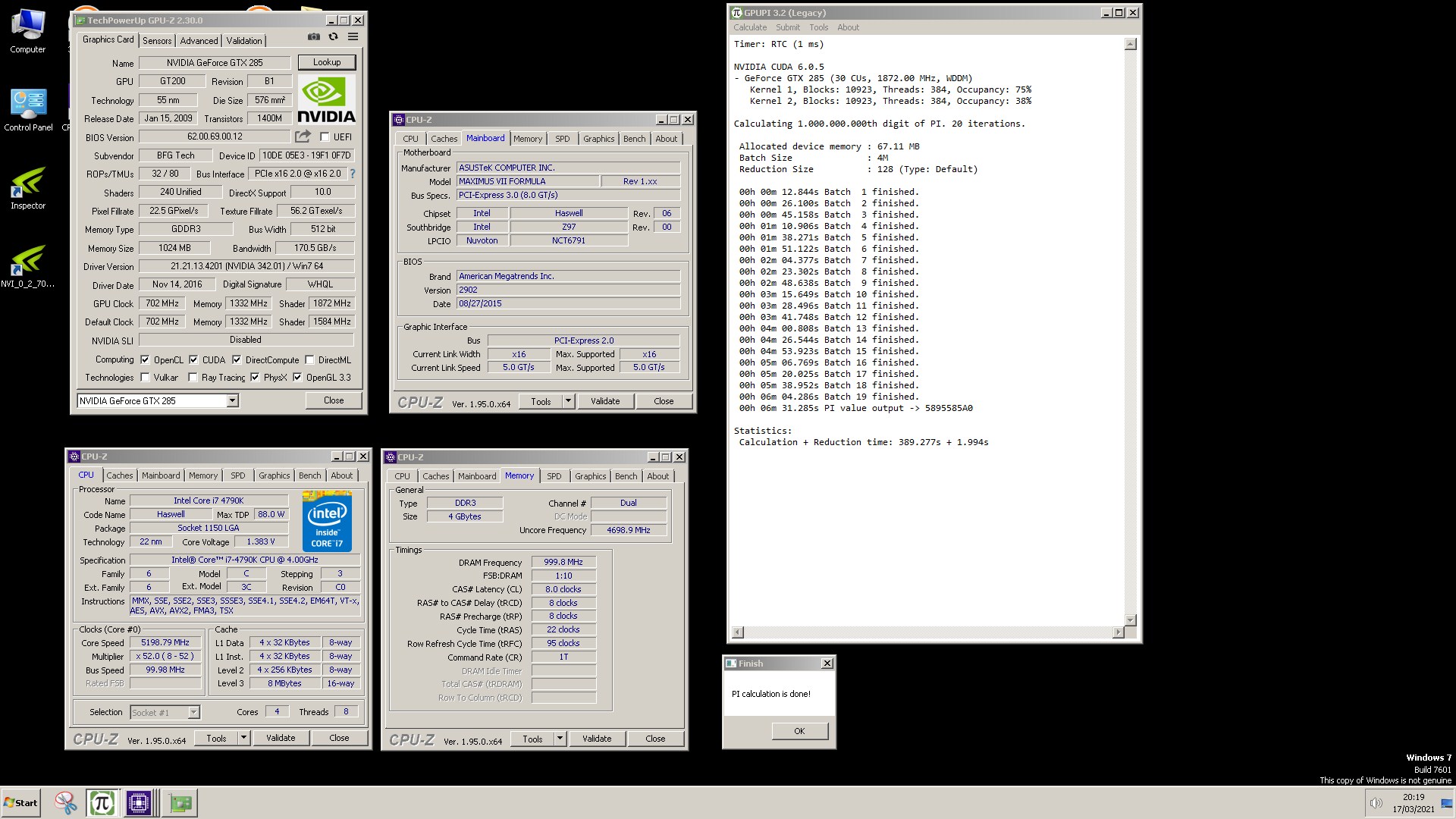Click the Windows Start button

coord(20,802)
